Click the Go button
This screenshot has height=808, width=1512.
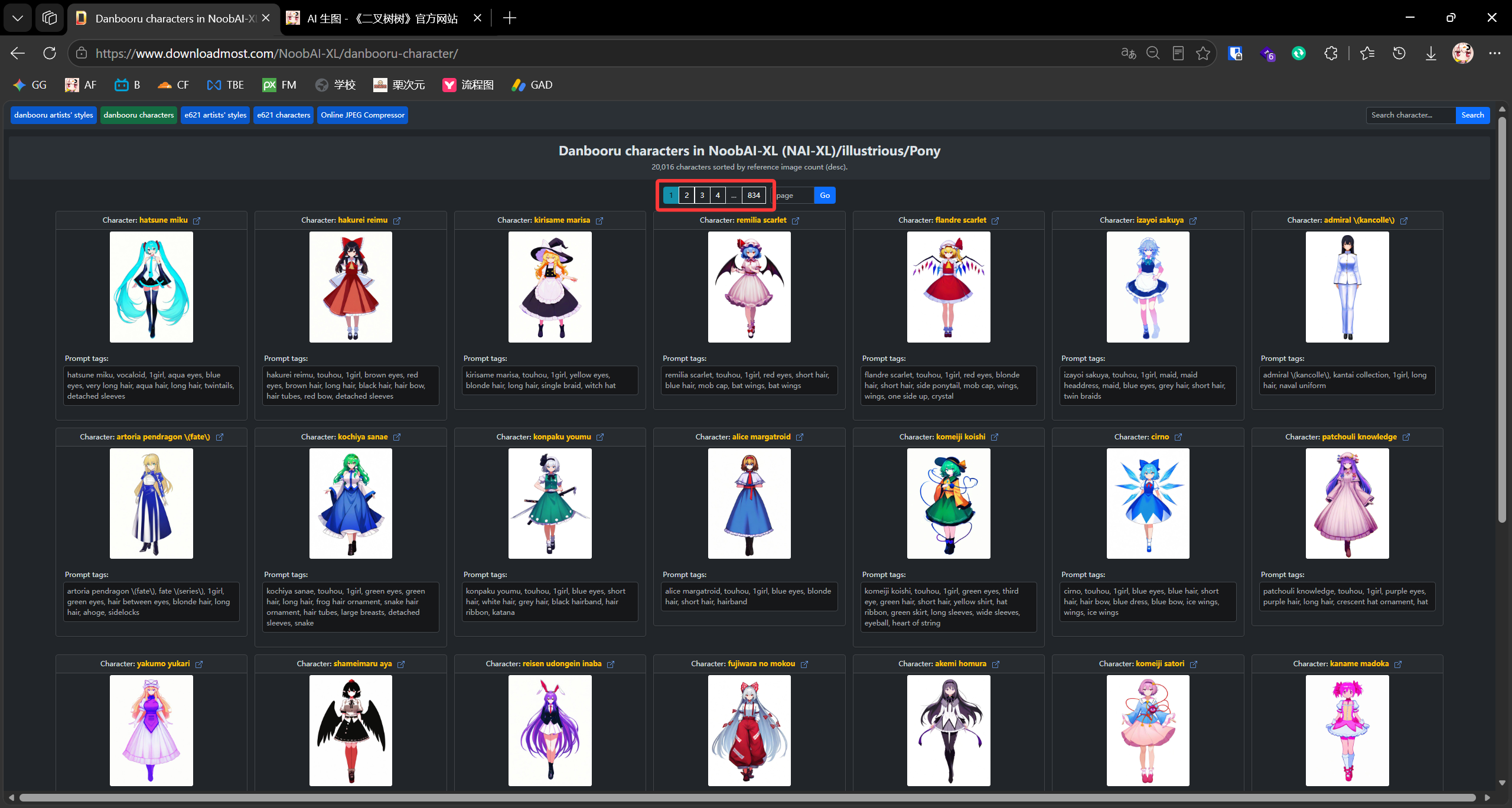pyautogui.click(x=825, y=196)
